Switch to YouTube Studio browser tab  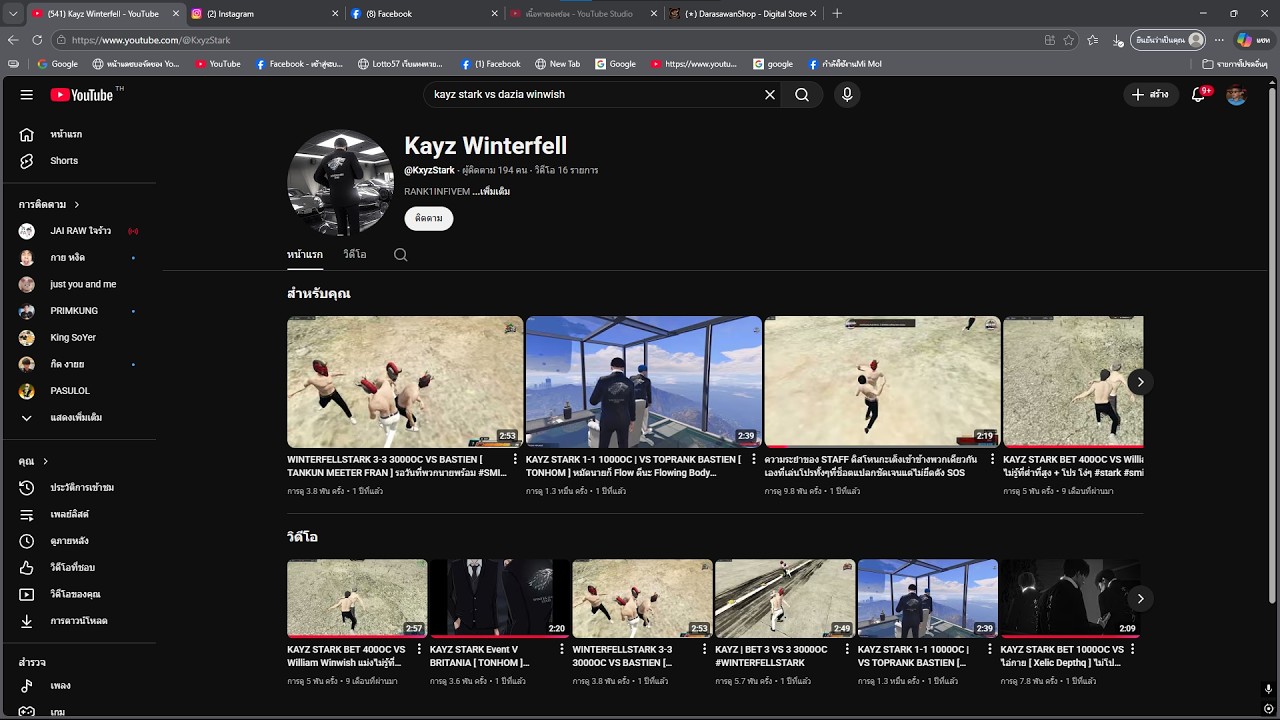pyautogui.click(x=584, y=14)
